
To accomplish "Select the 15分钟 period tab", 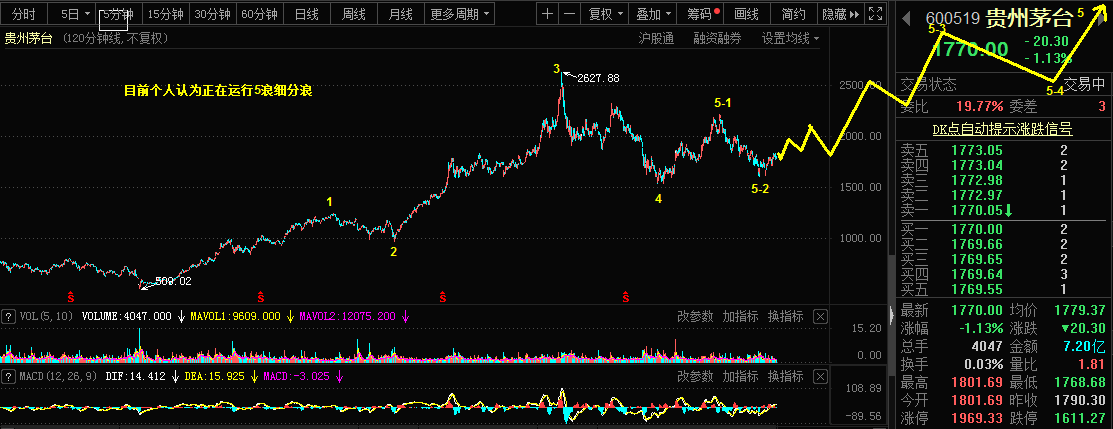I will click(x=165, y=13).
